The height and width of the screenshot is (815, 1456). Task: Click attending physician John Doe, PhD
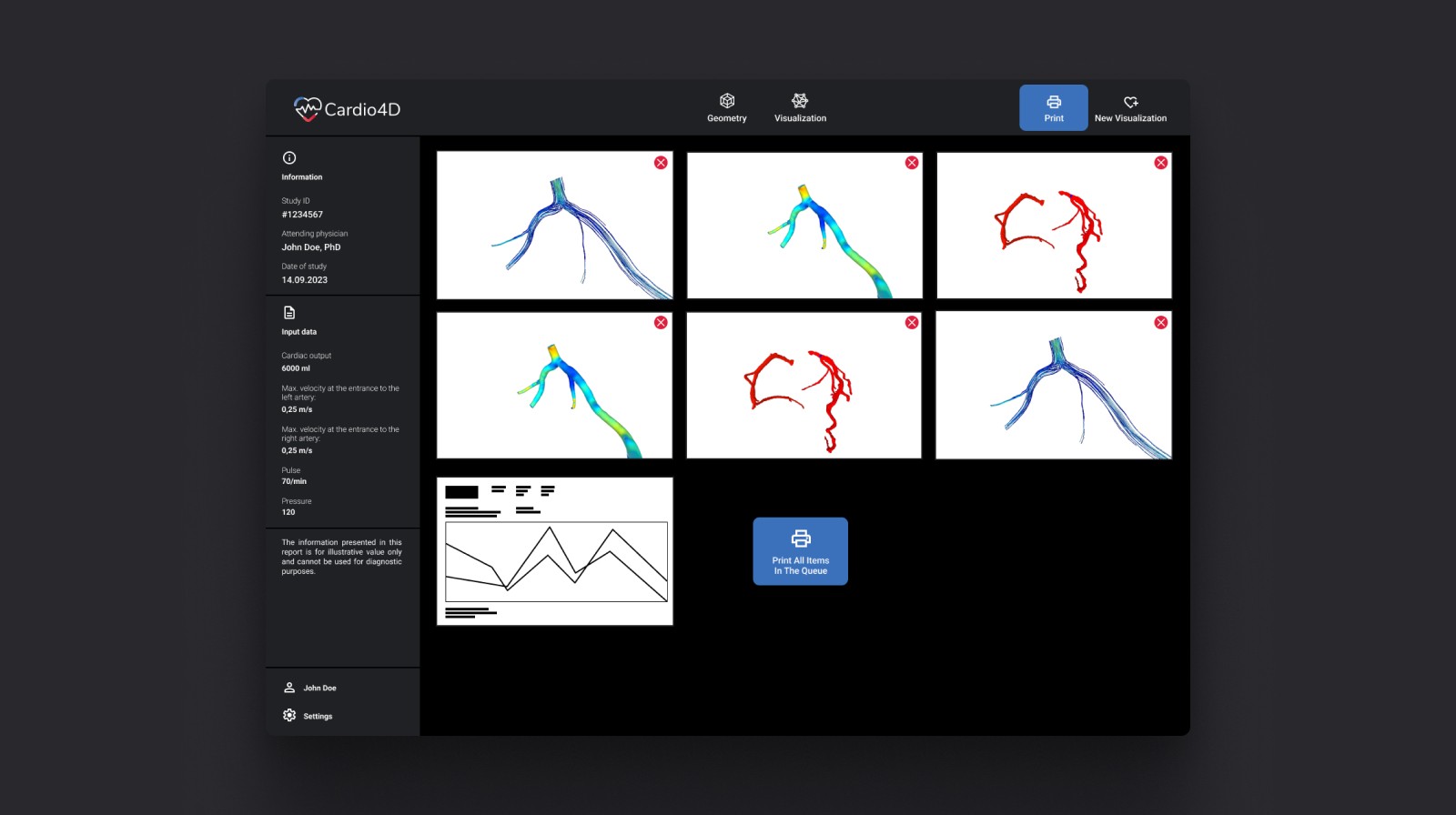(310, 247)
